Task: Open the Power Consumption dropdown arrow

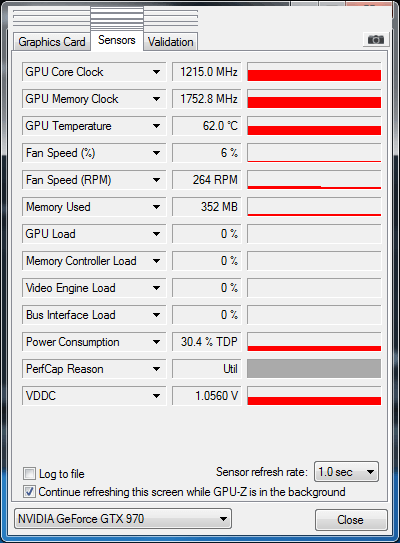Action: [x=157, y=342]
